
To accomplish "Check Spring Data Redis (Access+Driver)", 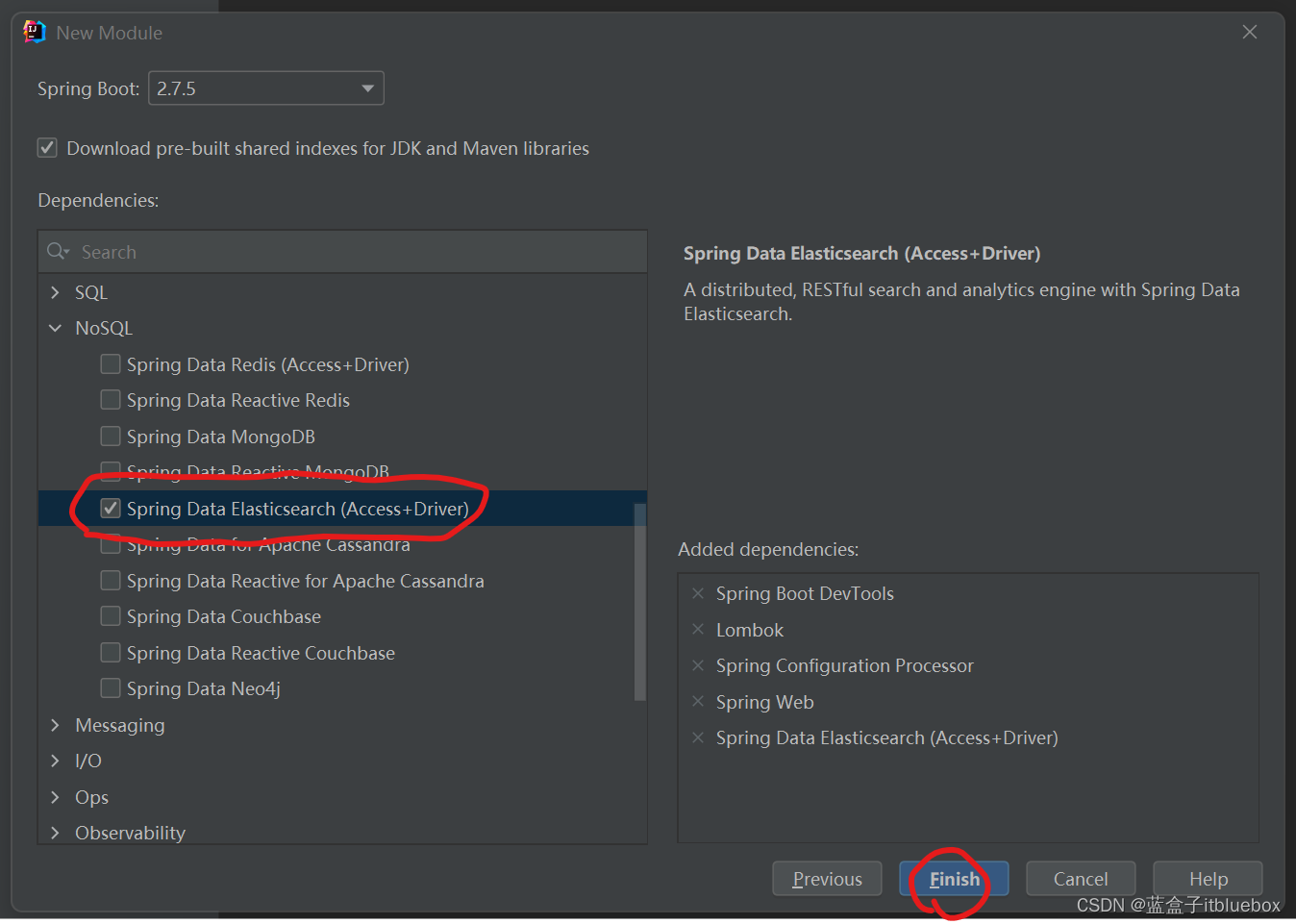I will pyautogui.click(x=111, y=363).
